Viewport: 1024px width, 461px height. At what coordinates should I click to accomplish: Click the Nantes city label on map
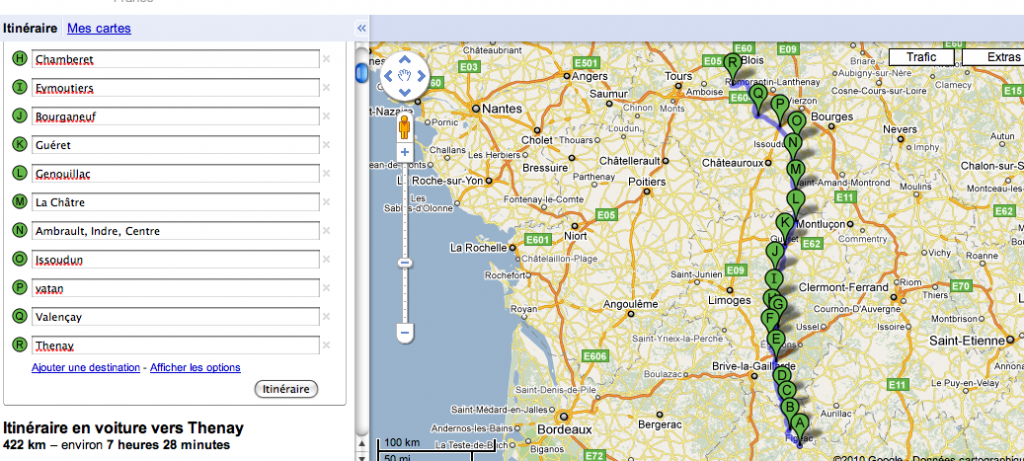(x=502, y=110)
